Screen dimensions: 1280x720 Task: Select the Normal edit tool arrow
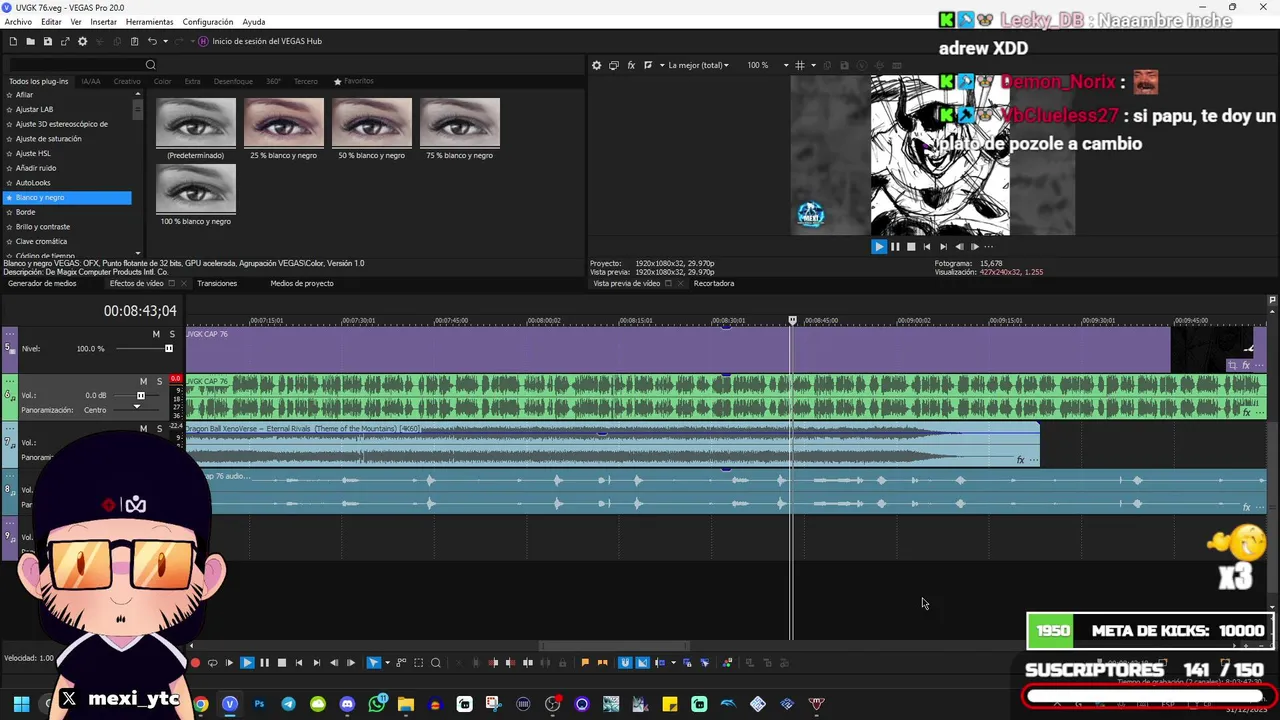point(373,662)
